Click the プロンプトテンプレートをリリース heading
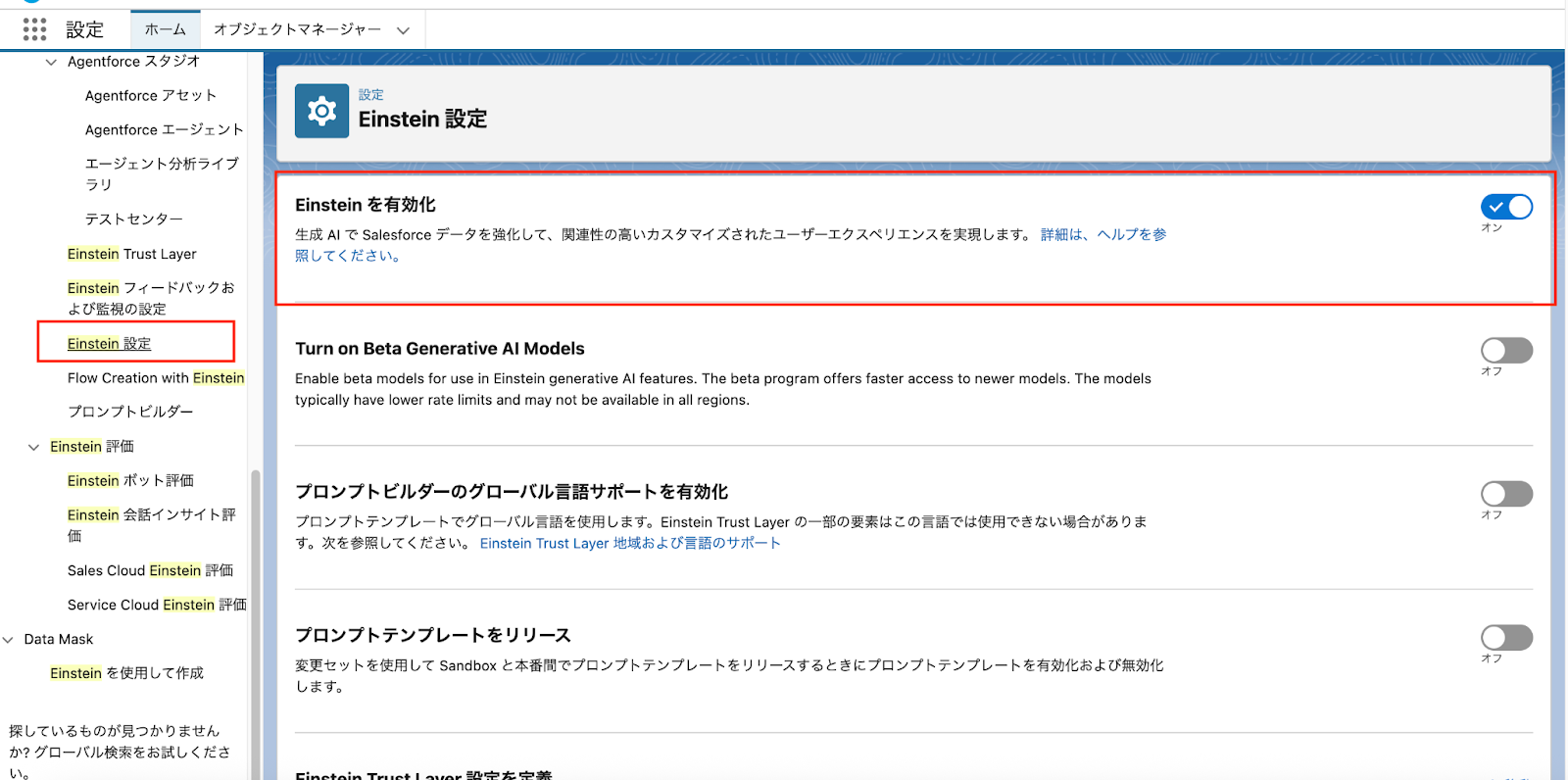Image resolution: width=1568 pixels, height=780 pixels. pos(433,635)
